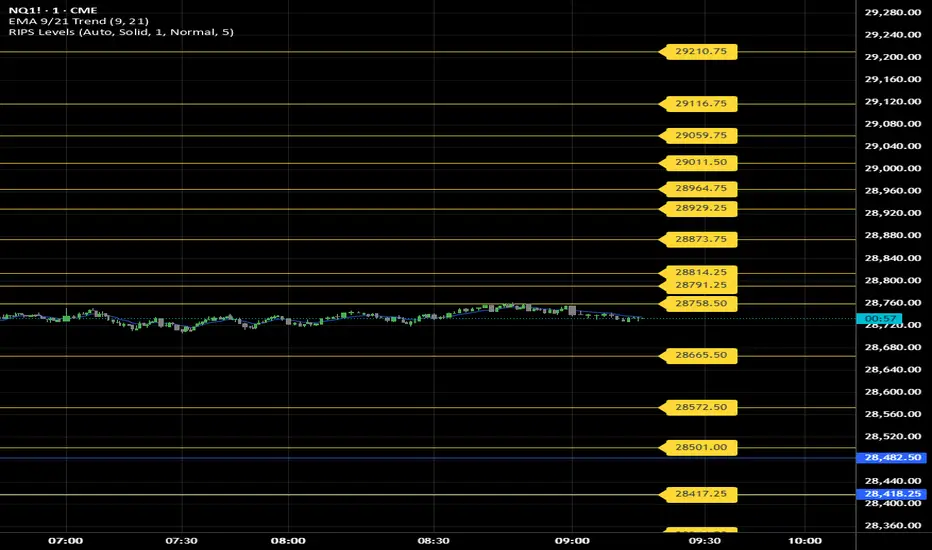932x550 pixels.
Task: Click the 08:00 time axis label
Action: [x=288, y=540]
